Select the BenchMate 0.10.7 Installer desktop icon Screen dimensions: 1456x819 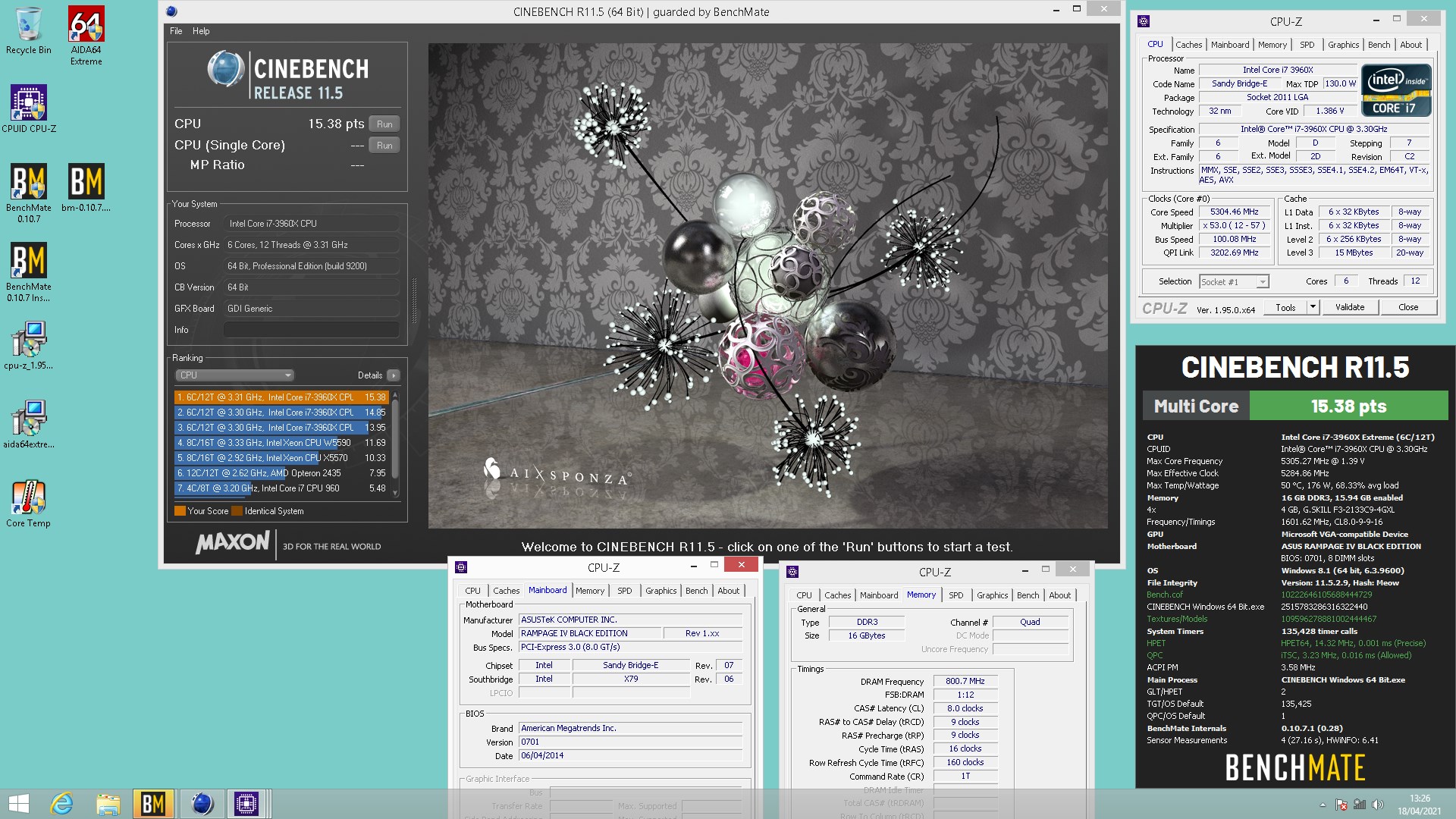coord(29,271)
